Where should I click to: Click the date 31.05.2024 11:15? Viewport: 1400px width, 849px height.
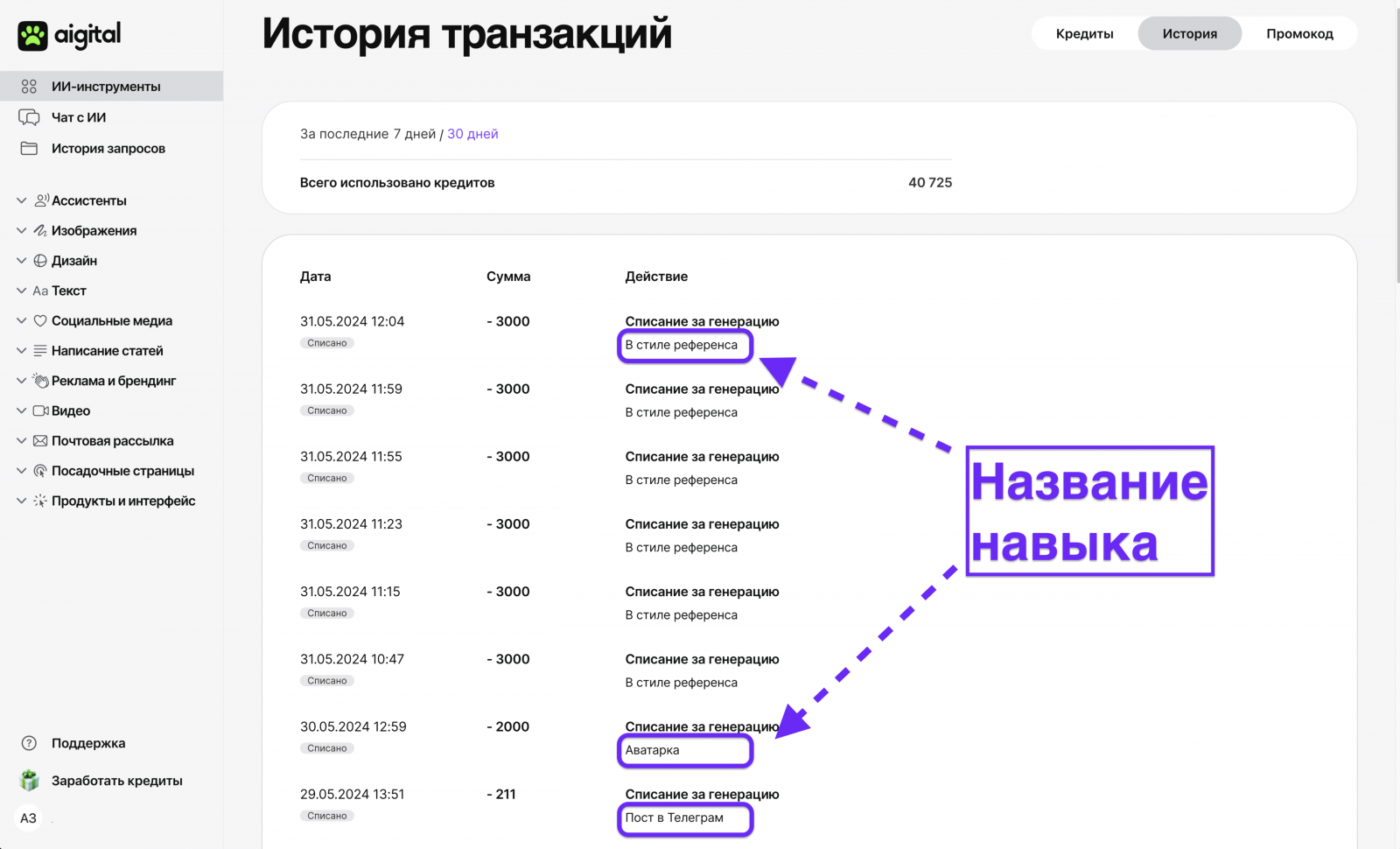(x=350, y=592)
